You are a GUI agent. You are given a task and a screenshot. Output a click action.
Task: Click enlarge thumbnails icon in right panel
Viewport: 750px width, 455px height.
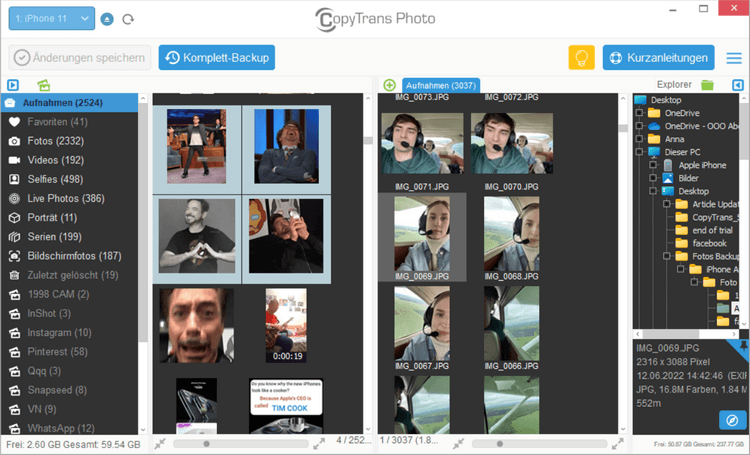tap(617, 444)
